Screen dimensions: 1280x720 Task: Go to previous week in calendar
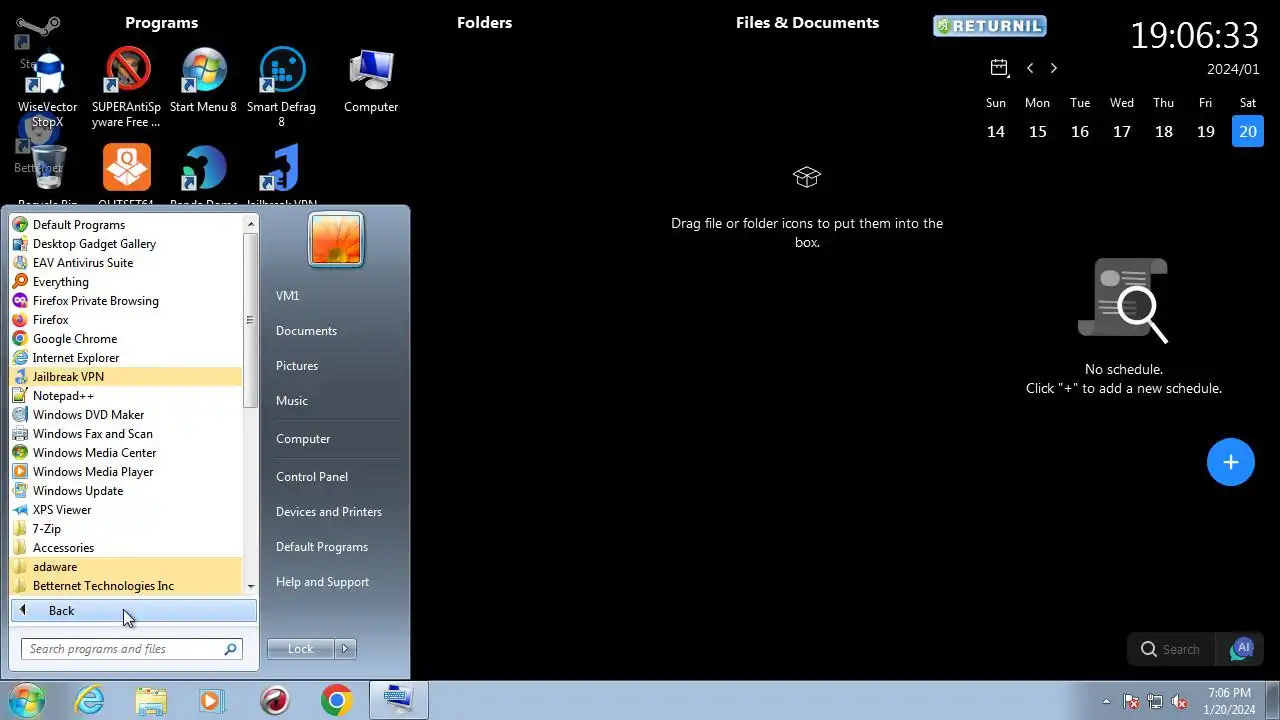point(1030,68)
